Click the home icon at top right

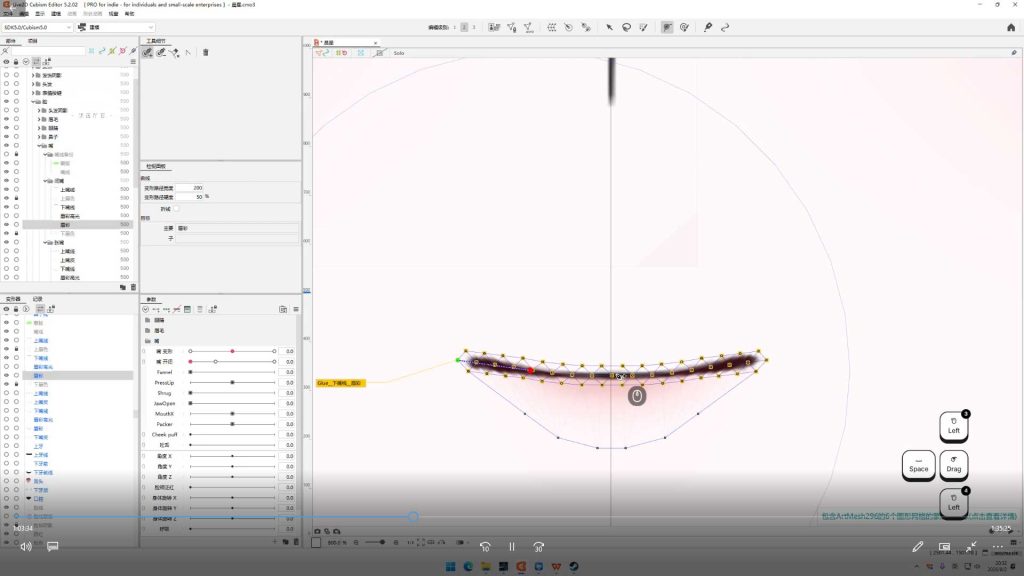click(x=1011, y=27)
